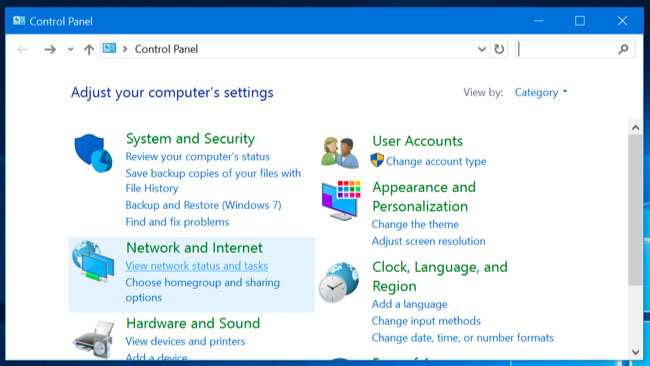Click the Hardware and Sound printer icon

94,340
